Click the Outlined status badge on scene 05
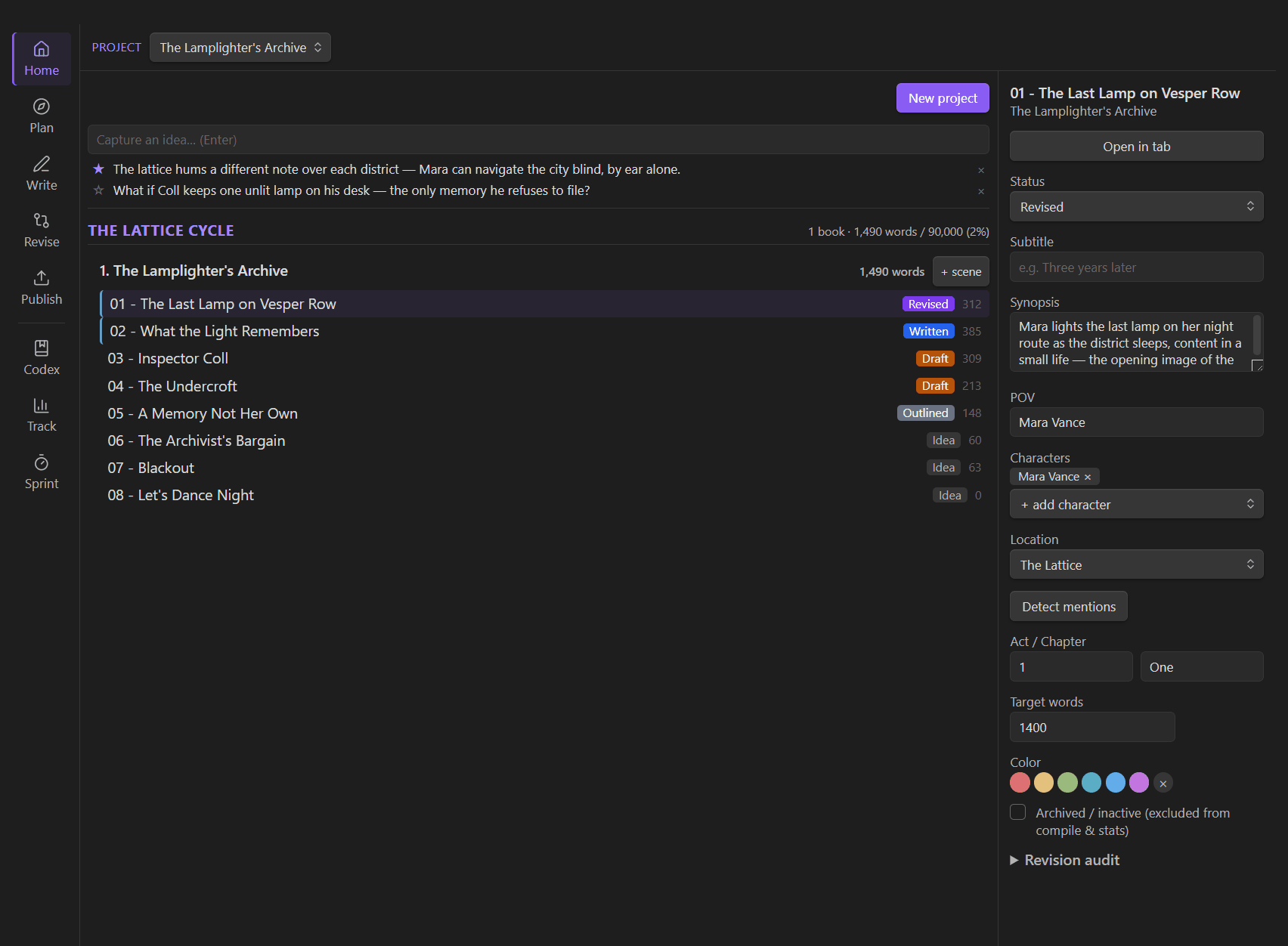This screenshot has width=1288, height=946. [x=925, y=413]
